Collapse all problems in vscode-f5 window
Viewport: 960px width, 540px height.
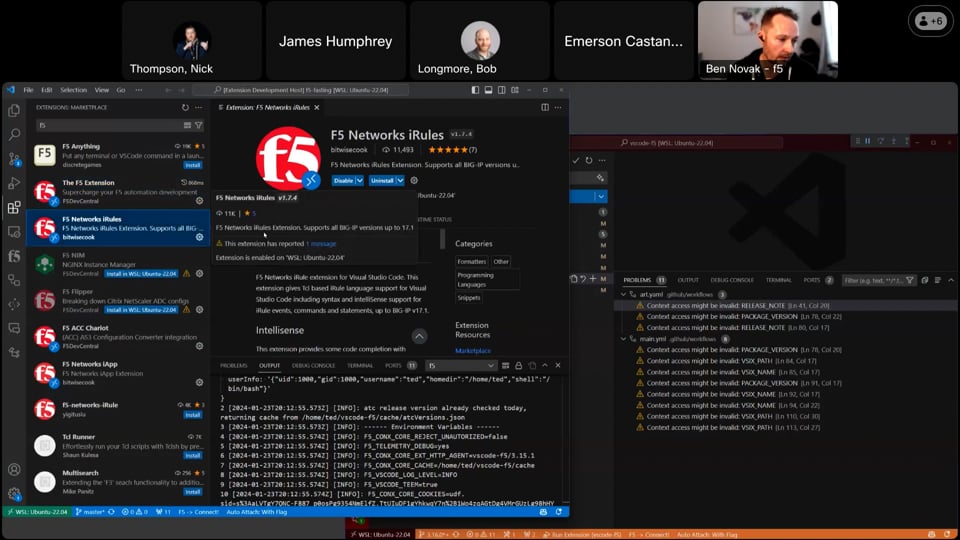pos(924,280)
